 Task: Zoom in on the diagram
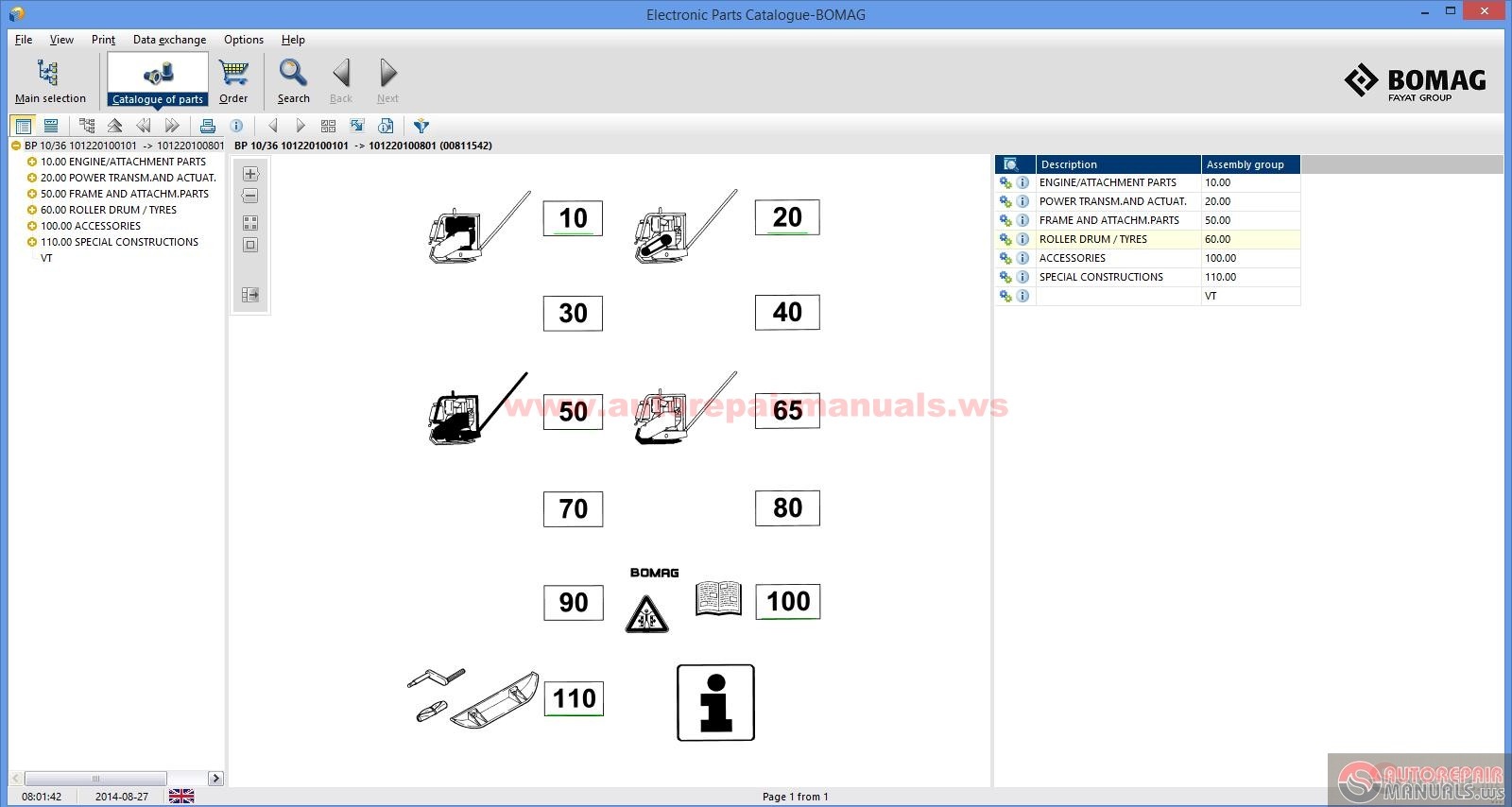point(250,174)
